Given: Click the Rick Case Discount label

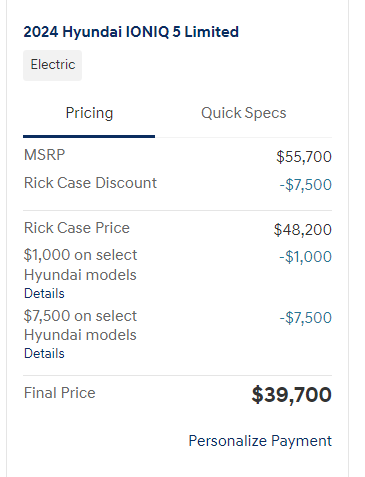Looking at the screenshot, I should 90,183.
